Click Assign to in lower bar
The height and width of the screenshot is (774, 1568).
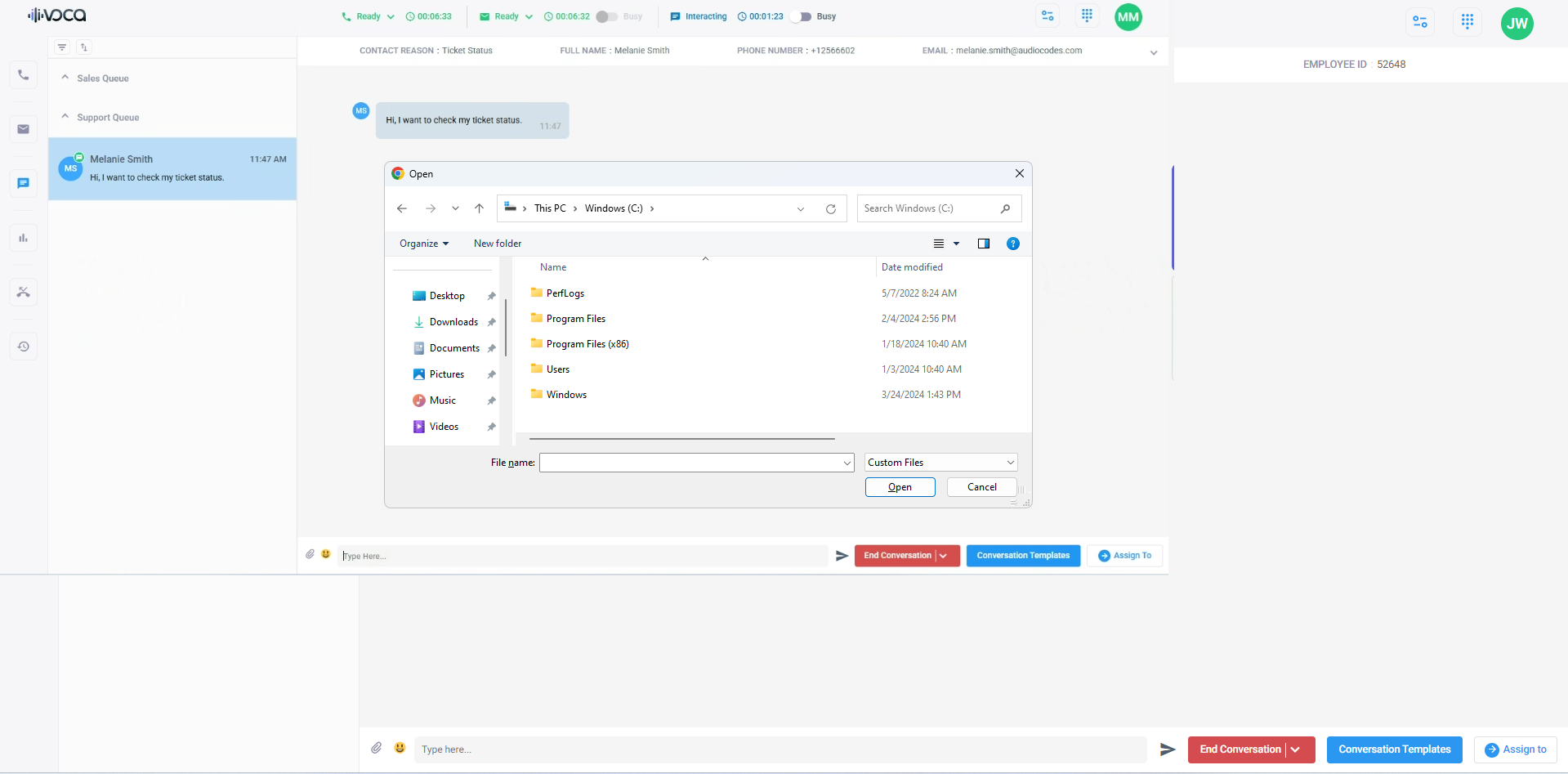point(1516,749)
